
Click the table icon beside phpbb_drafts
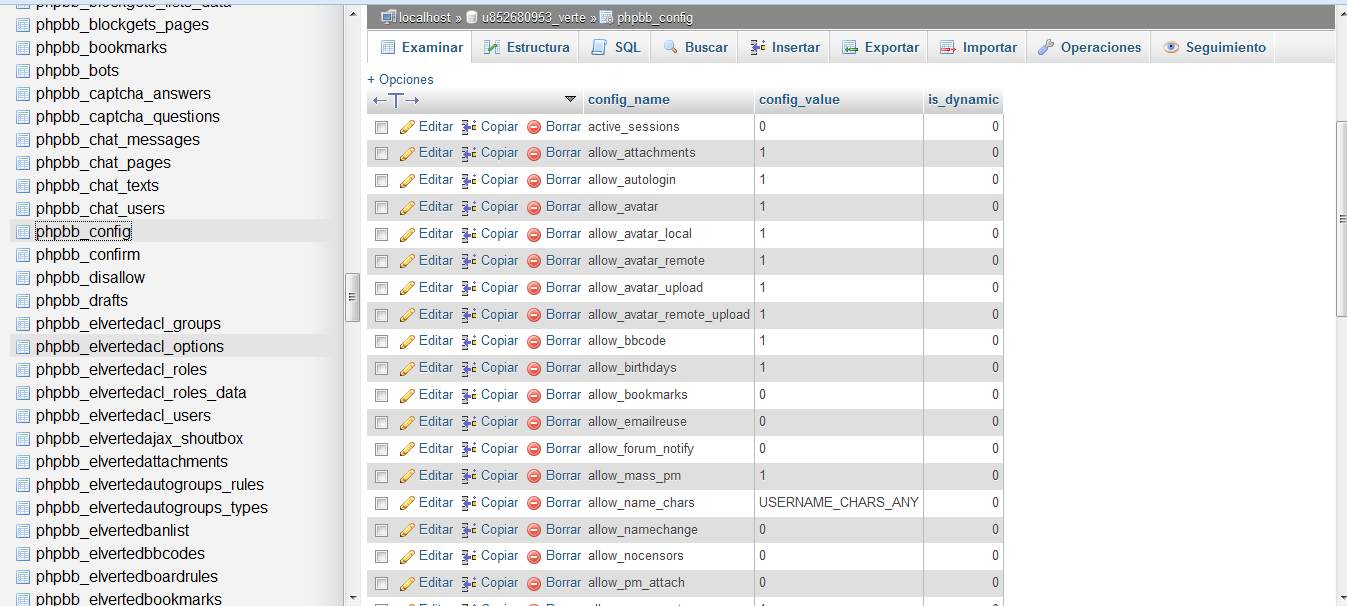tap(23, 301)
